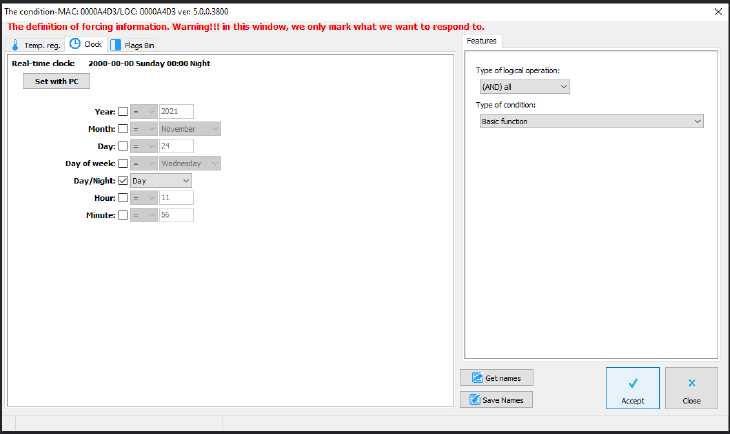The width and height of the screenshot is (730, 434).
Task: Open the Day/Night value dropdown
Action: 161,181
